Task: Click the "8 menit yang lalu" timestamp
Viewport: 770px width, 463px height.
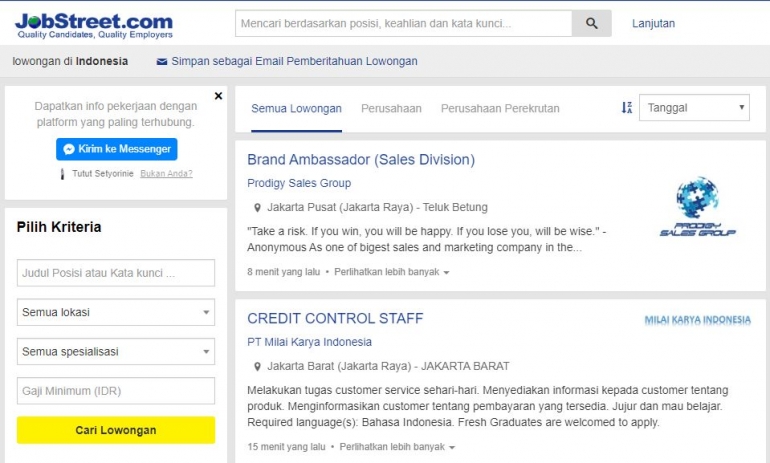Action: tap(283, 272)
